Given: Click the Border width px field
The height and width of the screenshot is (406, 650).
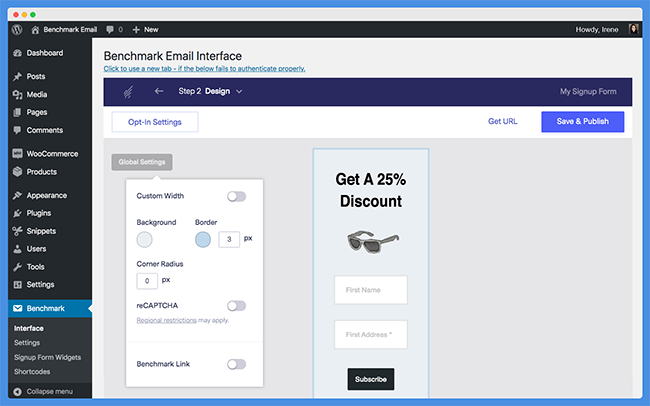Looking at the screenshot, I should click(x=229, y=239).
